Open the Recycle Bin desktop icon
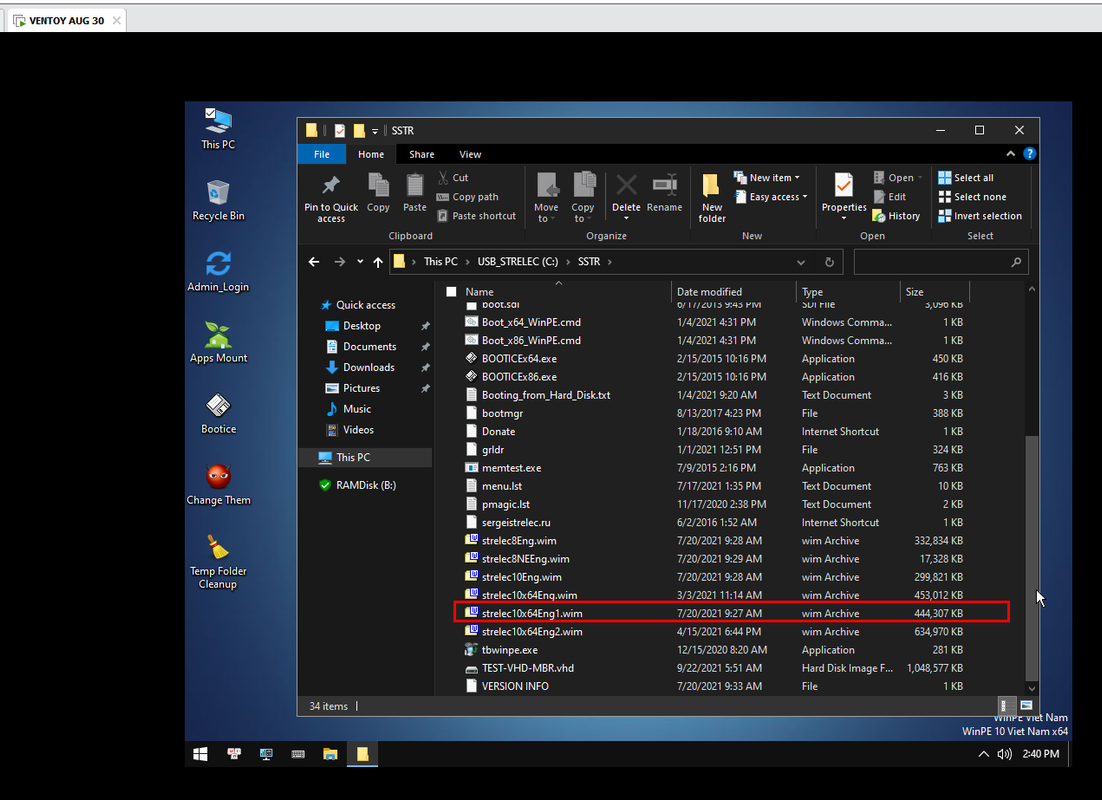The image size is (1102, 800). tap(218, 200)
